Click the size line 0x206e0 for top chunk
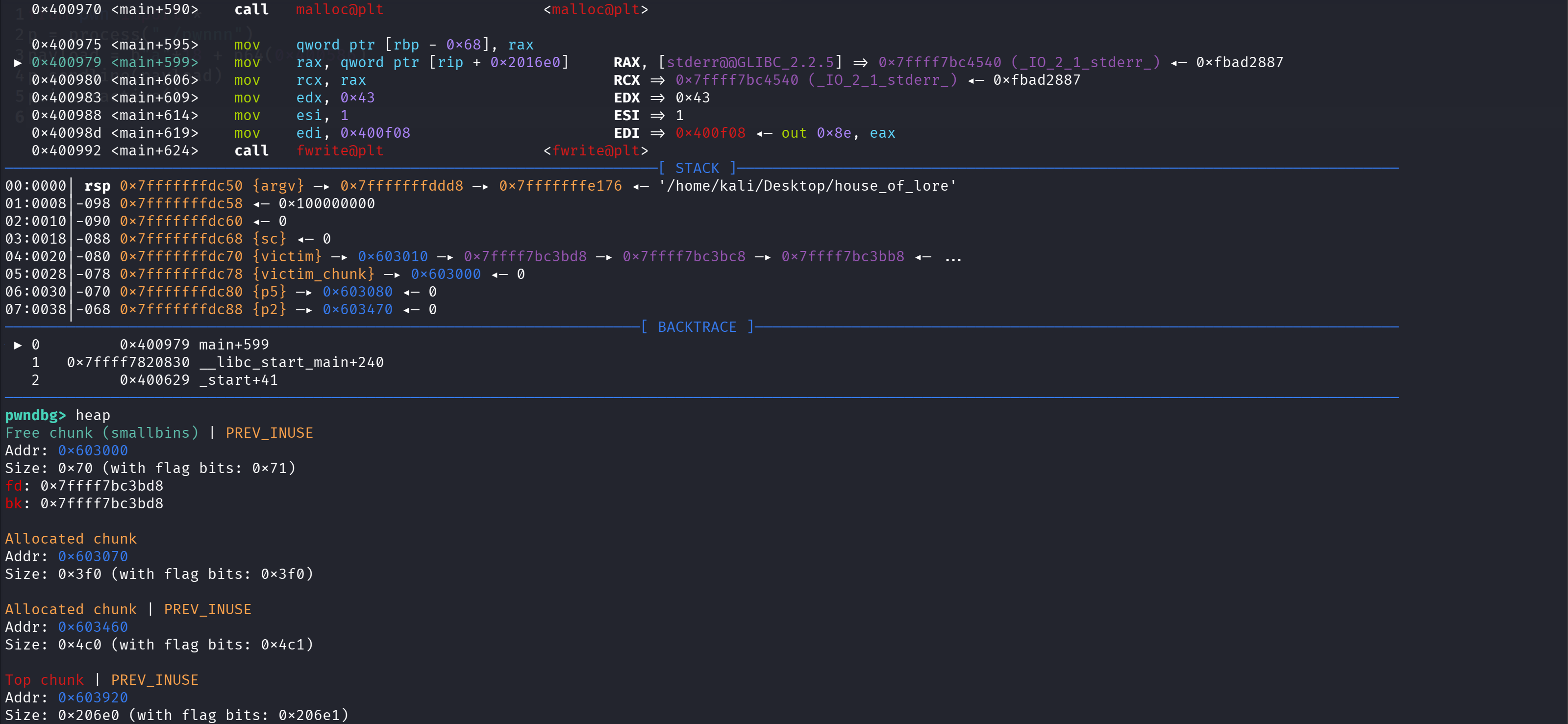1568x724 pixels. tap(176, 715)
